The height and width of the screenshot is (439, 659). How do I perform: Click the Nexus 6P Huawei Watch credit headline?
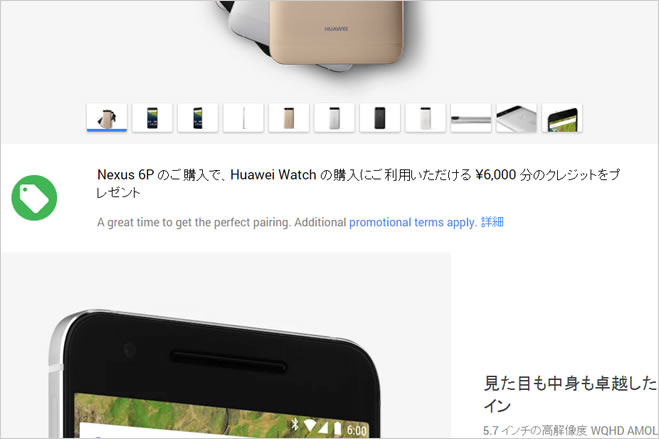click(x=358, y=183)
